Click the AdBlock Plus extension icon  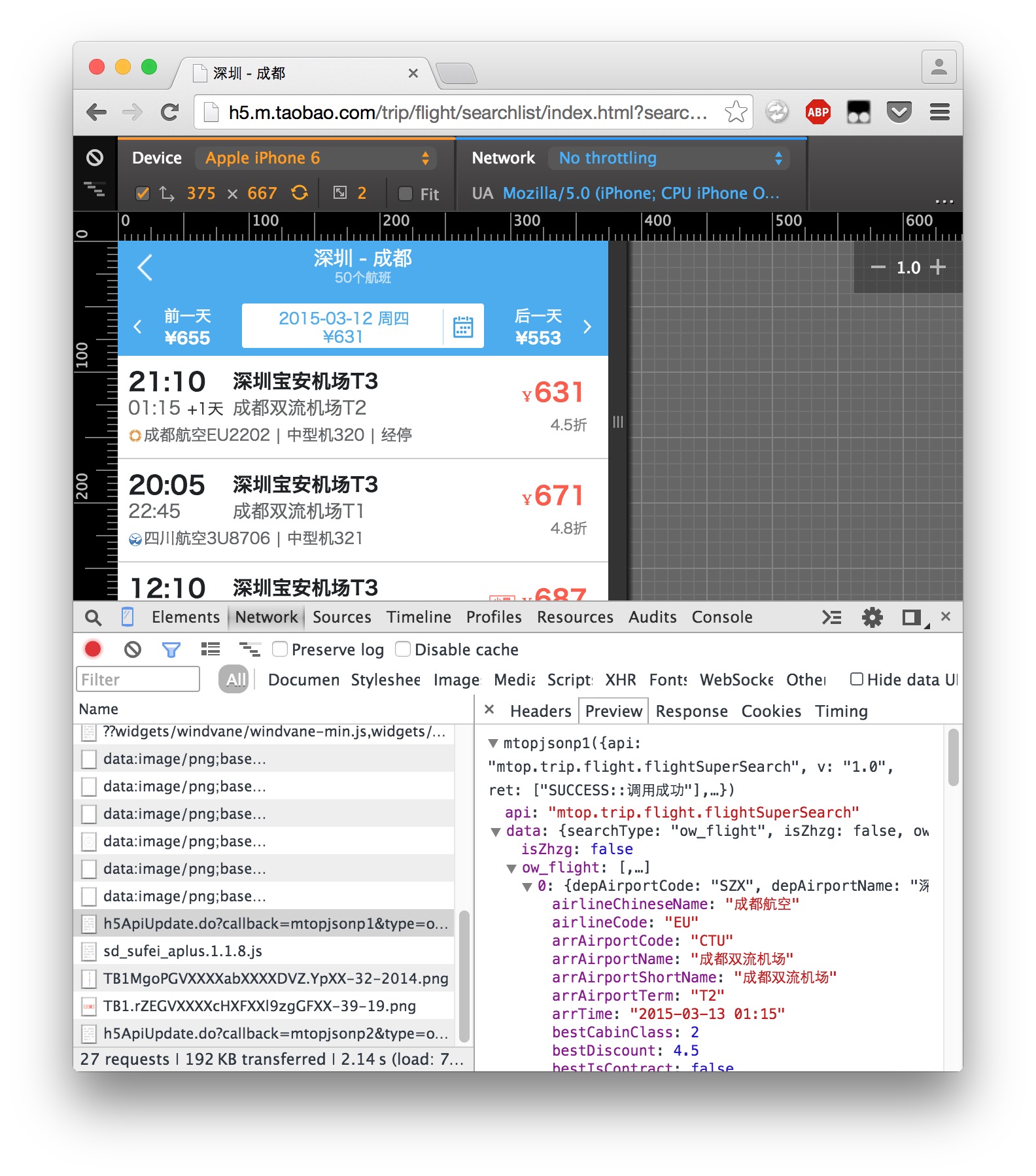coord(818,112)
